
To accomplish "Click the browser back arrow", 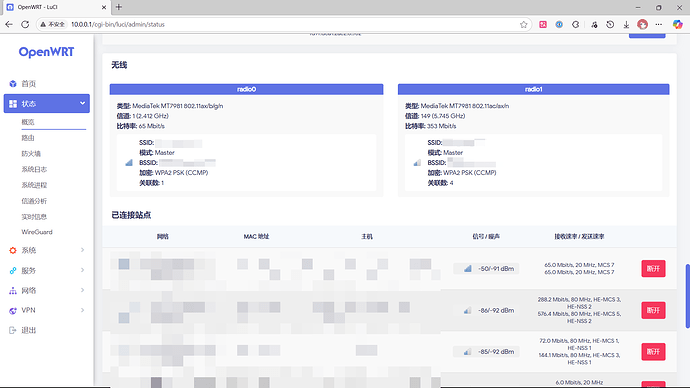I will pos(9,25).
